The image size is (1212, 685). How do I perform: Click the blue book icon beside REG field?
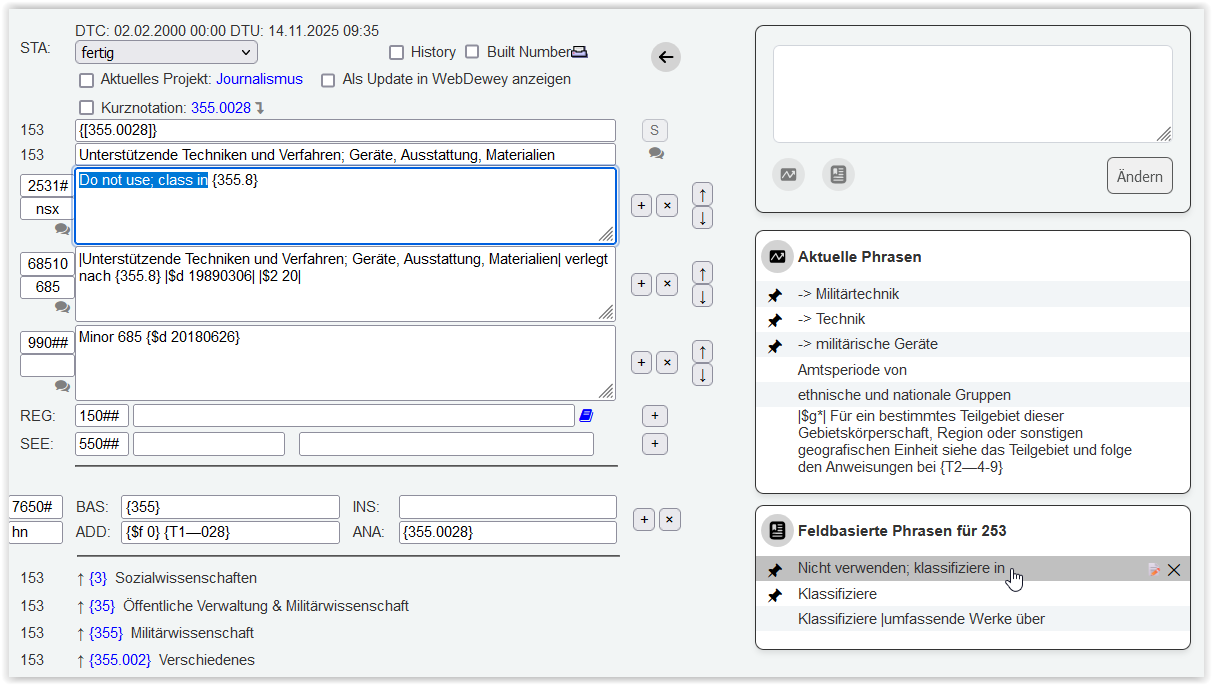[x=586, y=416]
